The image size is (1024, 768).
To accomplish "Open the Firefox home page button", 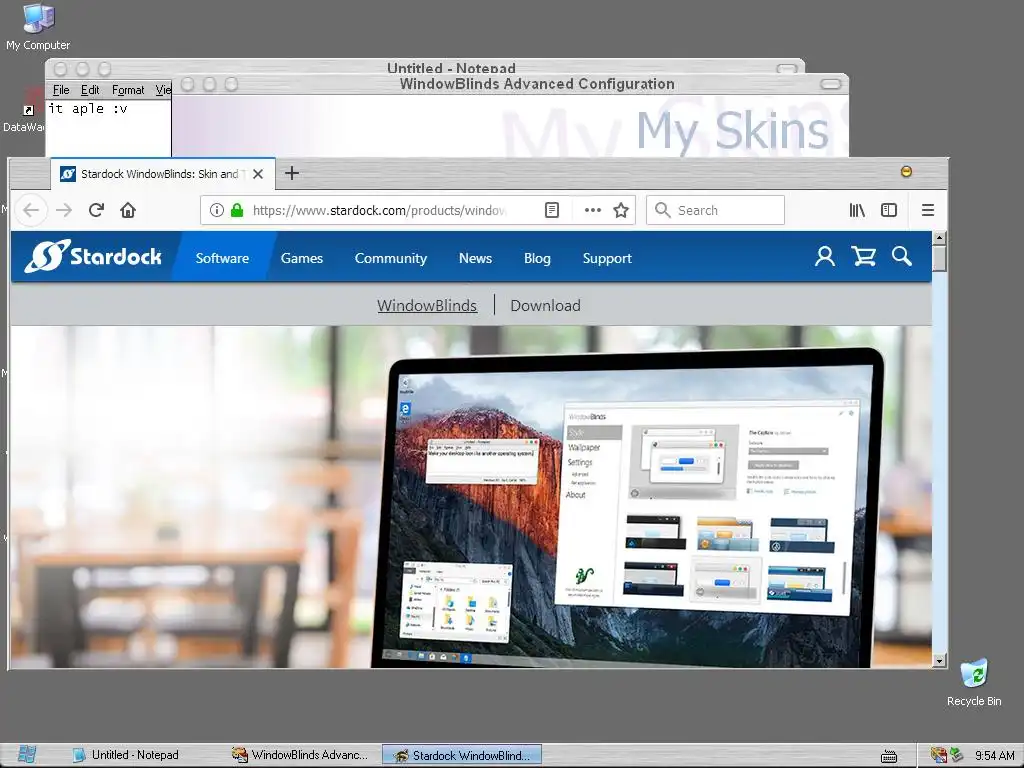I will (x=128, y=210).
